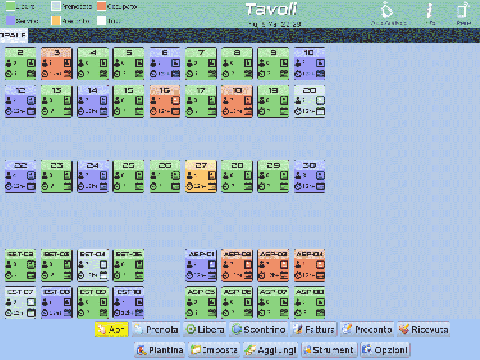Viewport: 480px width, 360px height.
Task: Click the Aggiungi button
Action: pyautogui.click(x=270, y=350)
